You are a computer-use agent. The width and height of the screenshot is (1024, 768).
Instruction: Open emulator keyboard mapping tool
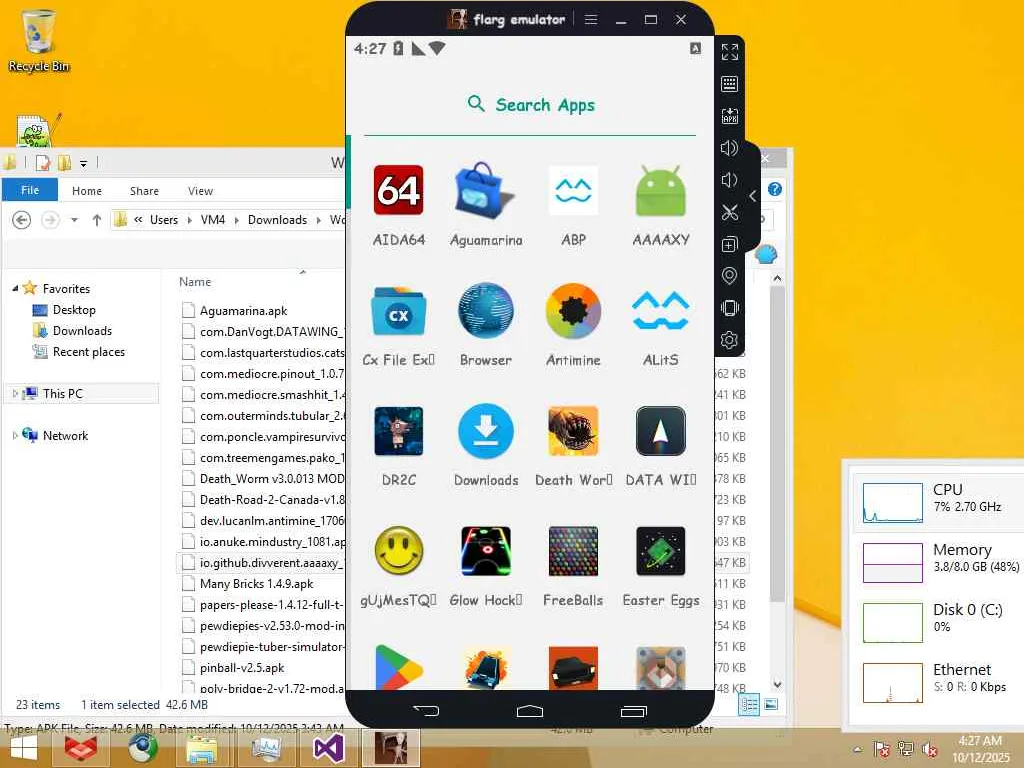pyautogui.click(x=729, y=84)
